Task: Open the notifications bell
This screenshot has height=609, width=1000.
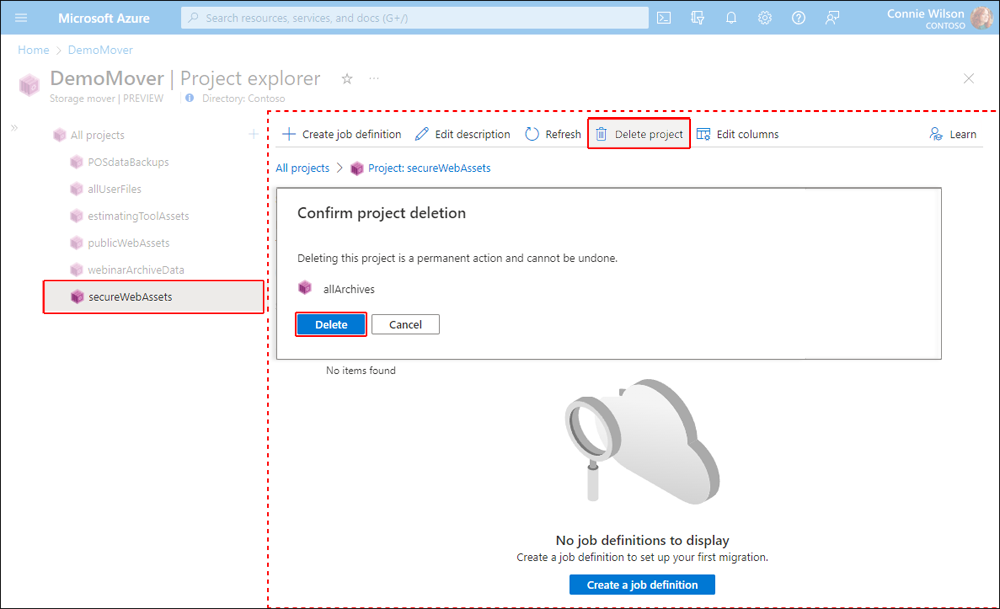Action: 731,18
